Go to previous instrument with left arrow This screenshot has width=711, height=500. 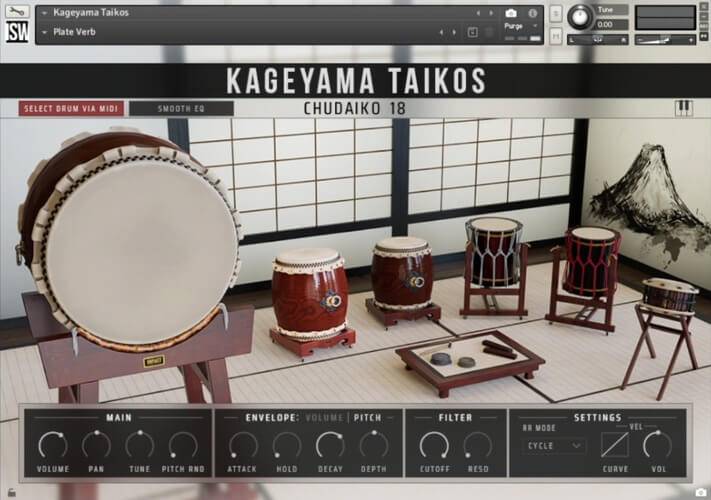(478, 13)
